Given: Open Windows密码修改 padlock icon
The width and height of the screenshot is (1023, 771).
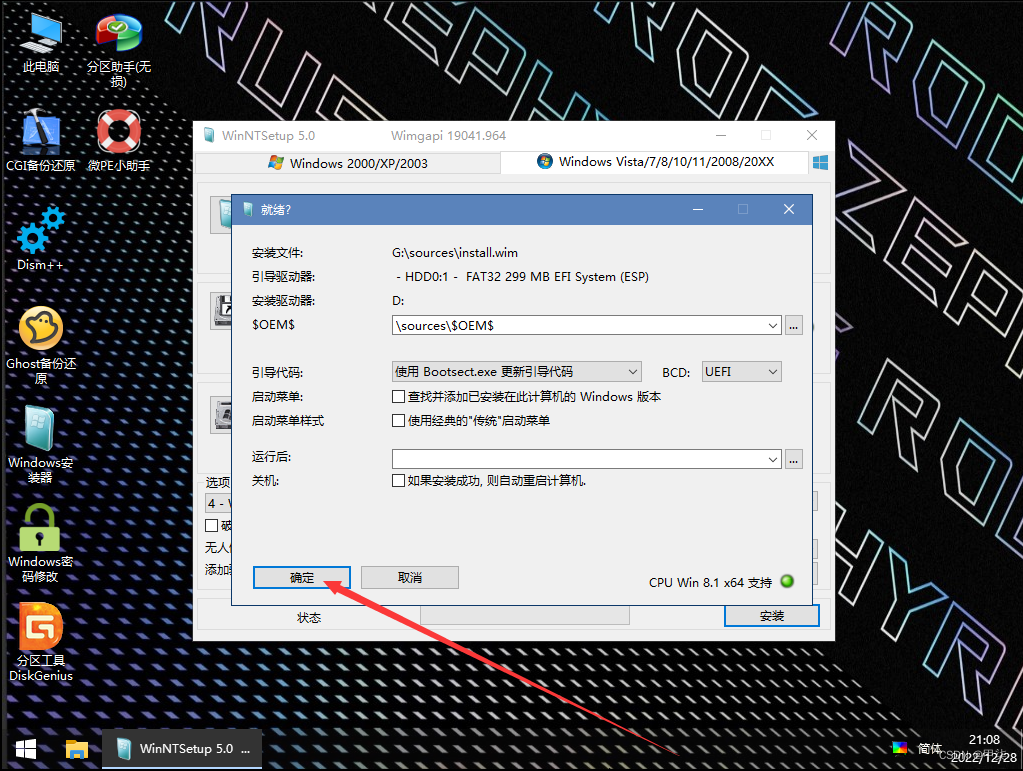Looking at the screenshot, I should pyautogui.click(x=40, y=543).
